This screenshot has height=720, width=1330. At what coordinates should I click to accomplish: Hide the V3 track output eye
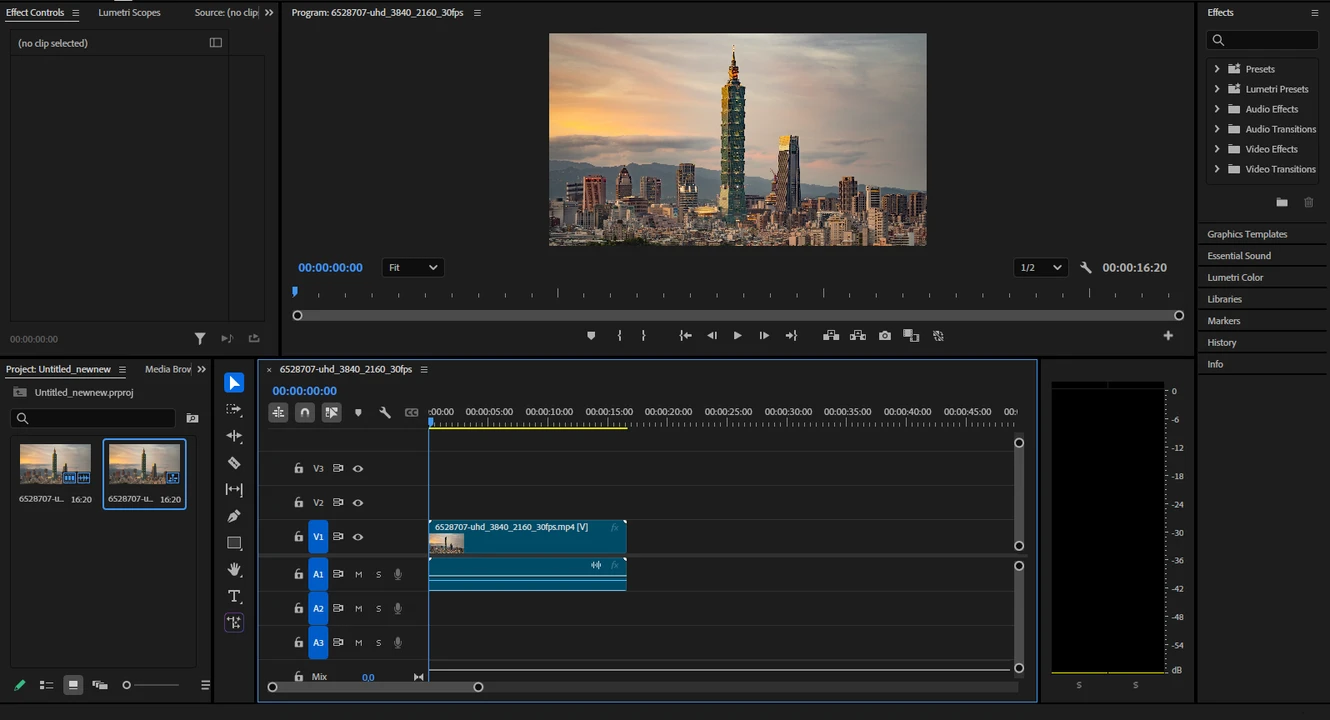358,468
